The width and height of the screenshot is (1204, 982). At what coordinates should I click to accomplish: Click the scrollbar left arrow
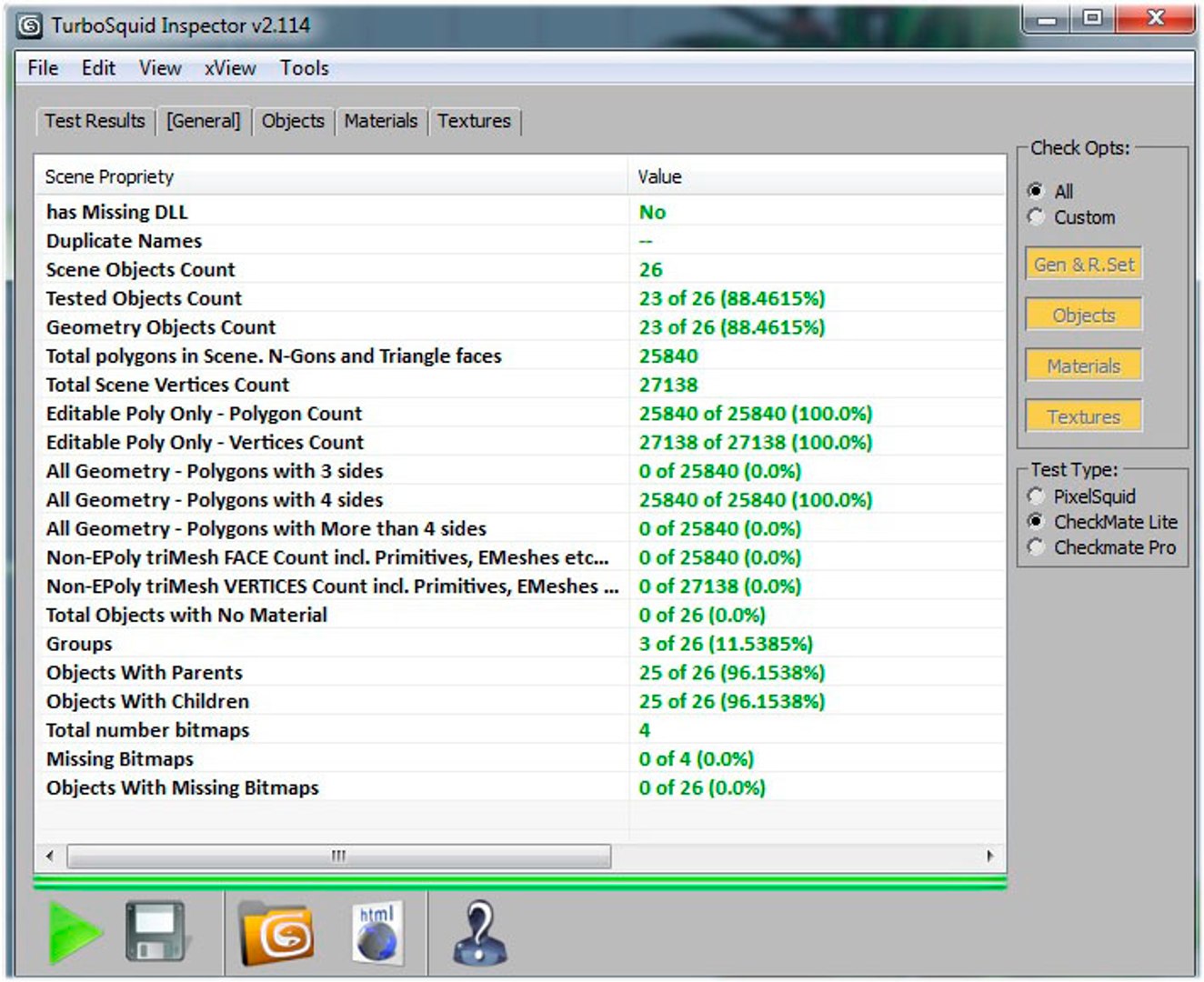[x=49, y=856]
